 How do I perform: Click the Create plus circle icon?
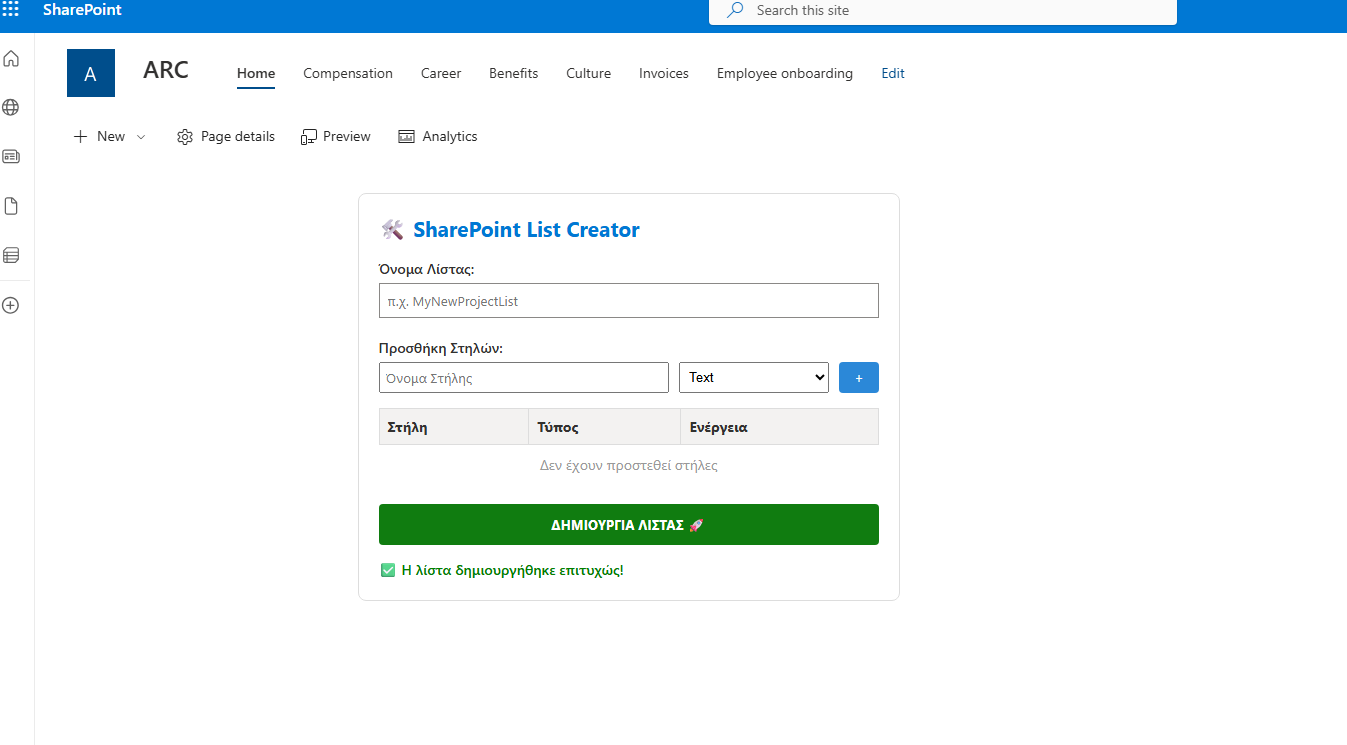pos(11,305)
